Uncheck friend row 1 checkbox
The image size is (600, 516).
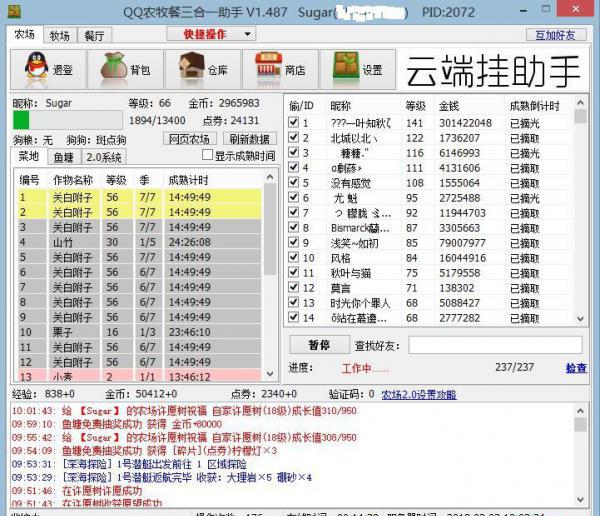[x=293, y=122]
